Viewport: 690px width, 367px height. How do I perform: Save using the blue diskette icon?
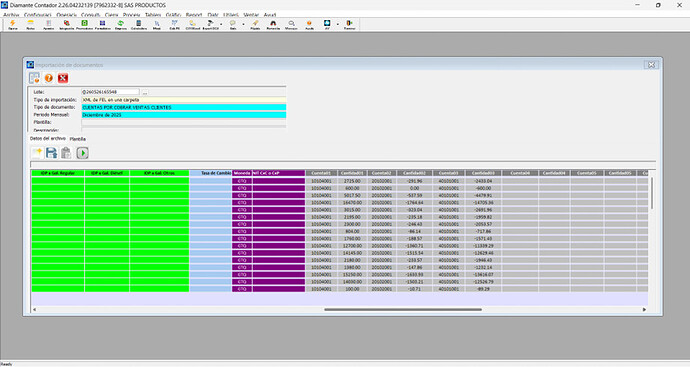51,153
